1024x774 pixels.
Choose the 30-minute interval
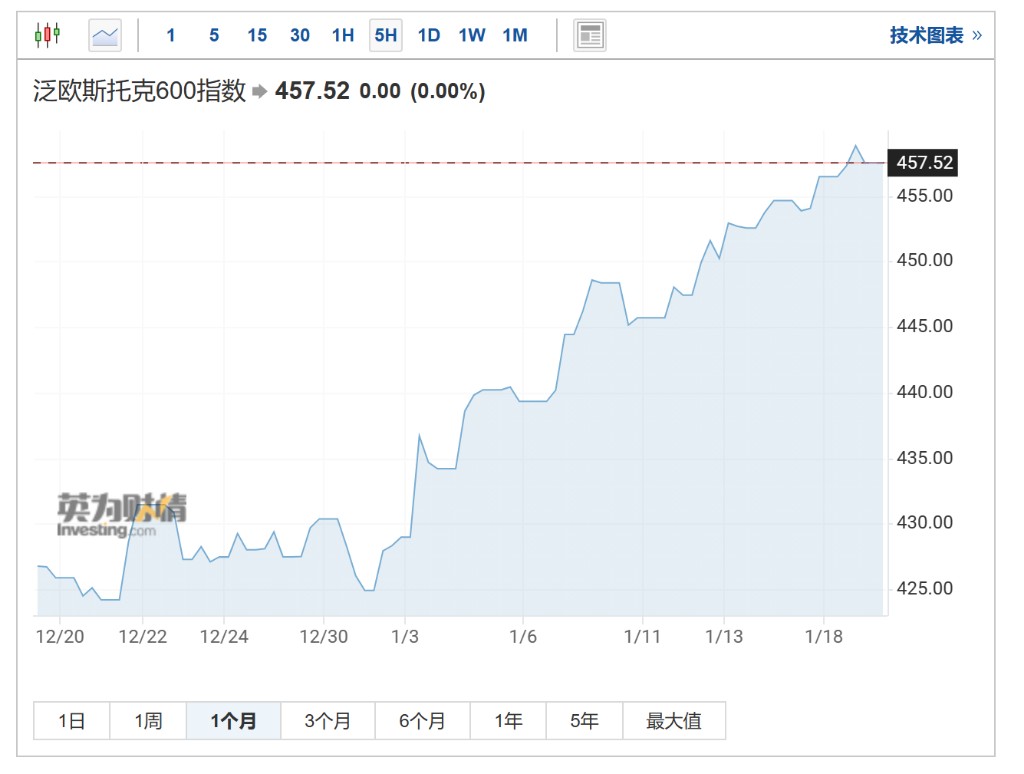(x=300, y=36)
